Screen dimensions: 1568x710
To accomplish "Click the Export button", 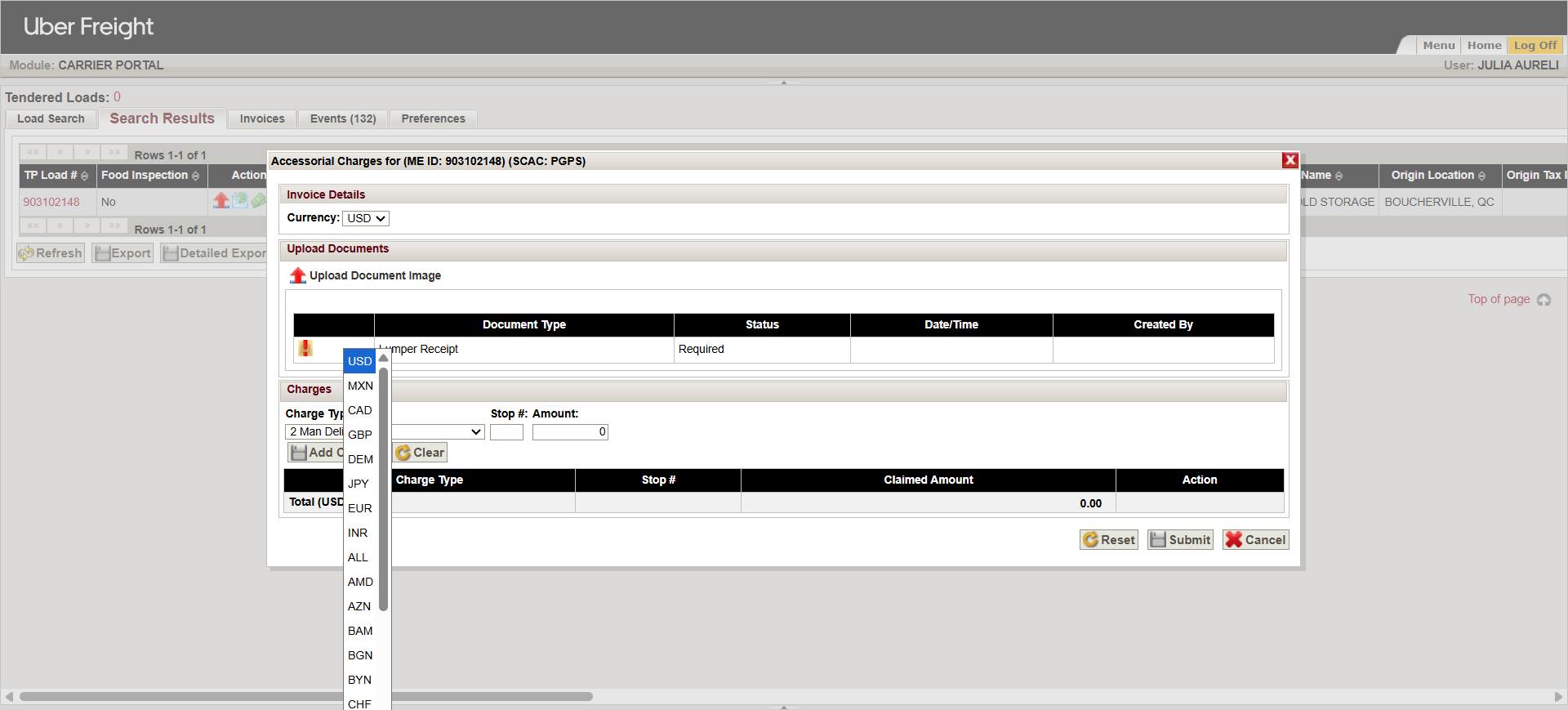I will tap(122, 253).
